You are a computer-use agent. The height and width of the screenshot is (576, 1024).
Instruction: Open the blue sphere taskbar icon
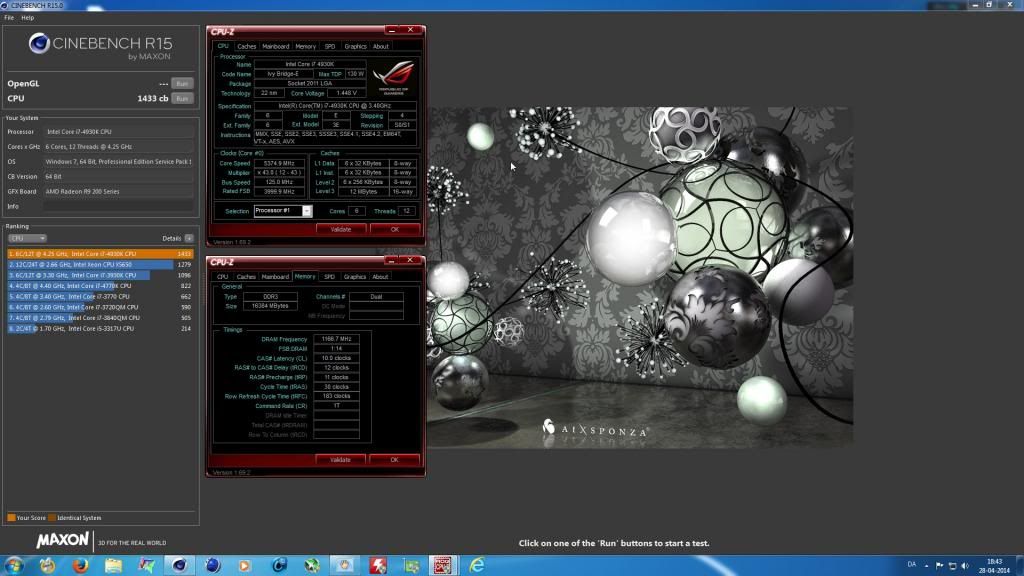coord(213,565)
